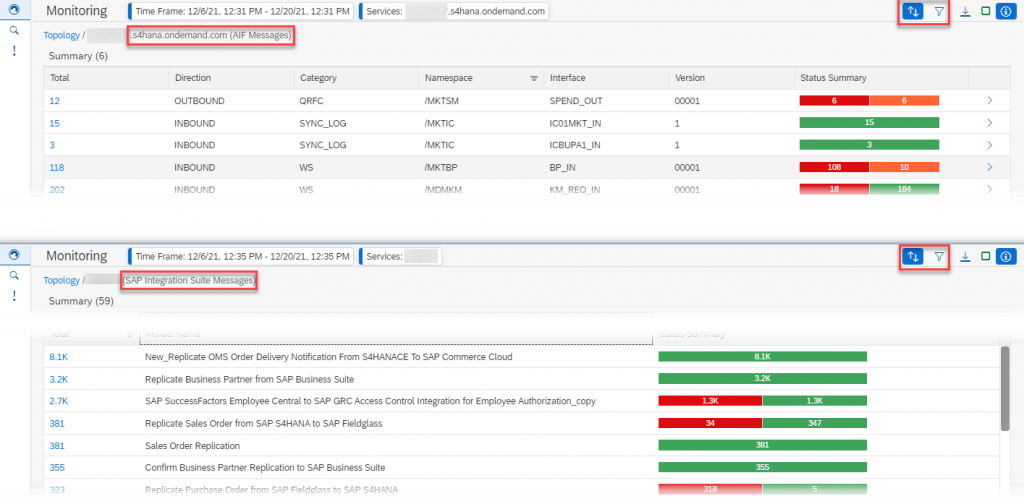The height and width of the screenshot is (504, 1024).
Task: Open the Namespace column sort dropdown icon
Action: (x=534, y=78)
